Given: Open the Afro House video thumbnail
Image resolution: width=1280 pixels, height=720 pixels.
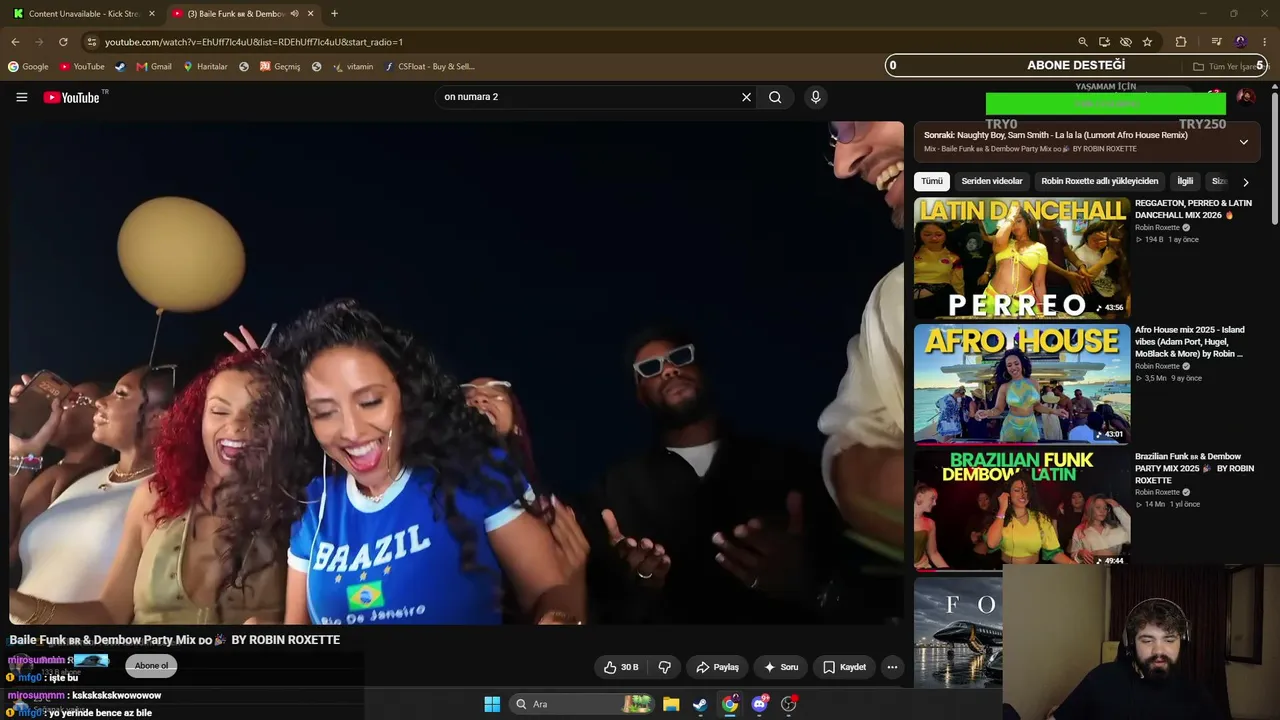Looking at the screenshot, I should (1022, 384).
